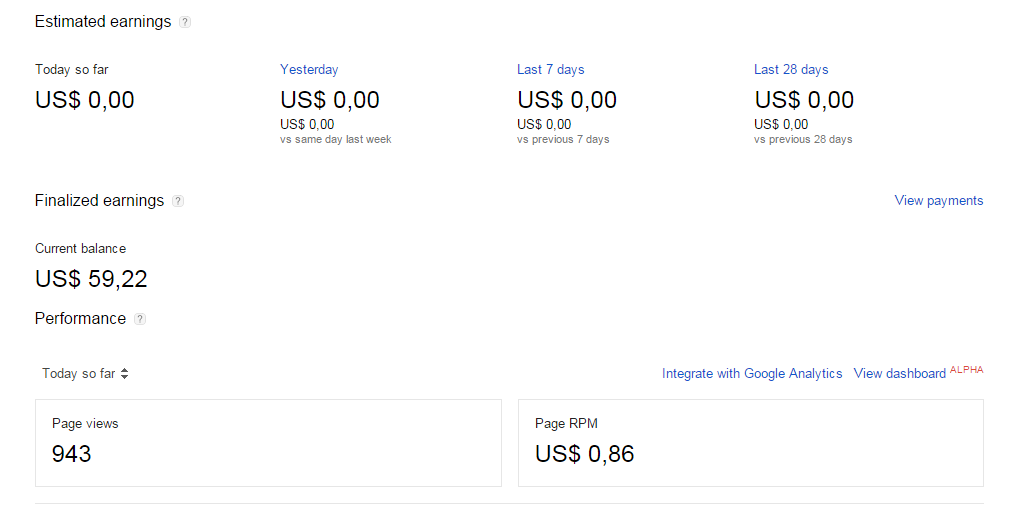Click the Today so far earnings amount

click(x=85, y=100)
